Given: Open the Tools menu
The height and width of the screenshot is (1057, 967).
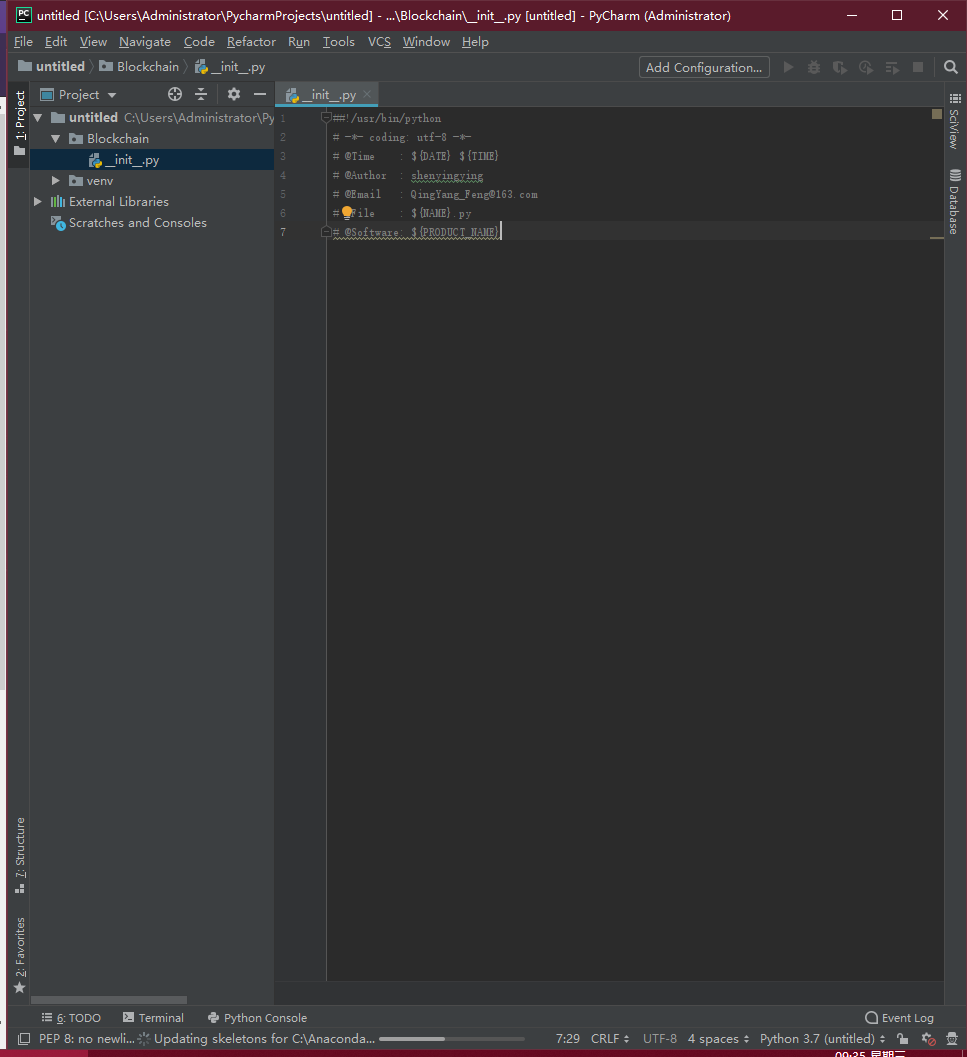Looking at the screenshot, I should pyautogui.click(x=339, y=42).
